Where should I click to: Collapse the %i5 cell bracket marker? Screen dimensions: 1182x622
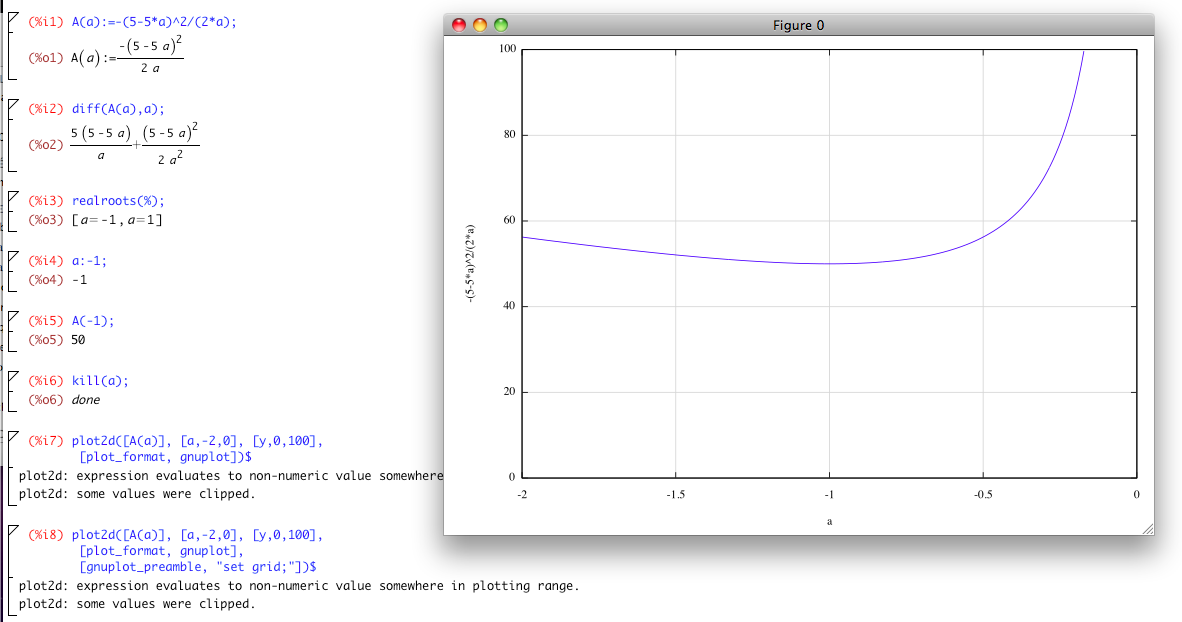pos(12,317)
